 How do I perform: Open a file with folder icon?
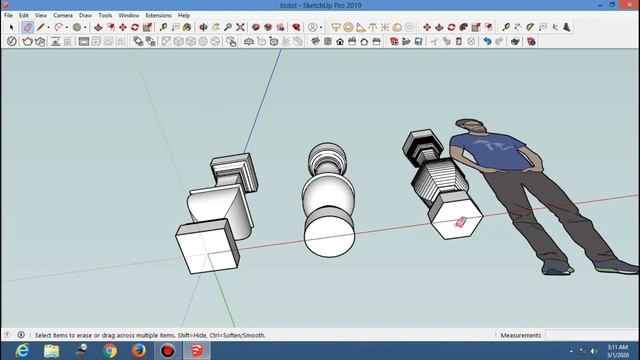[406, 41]
